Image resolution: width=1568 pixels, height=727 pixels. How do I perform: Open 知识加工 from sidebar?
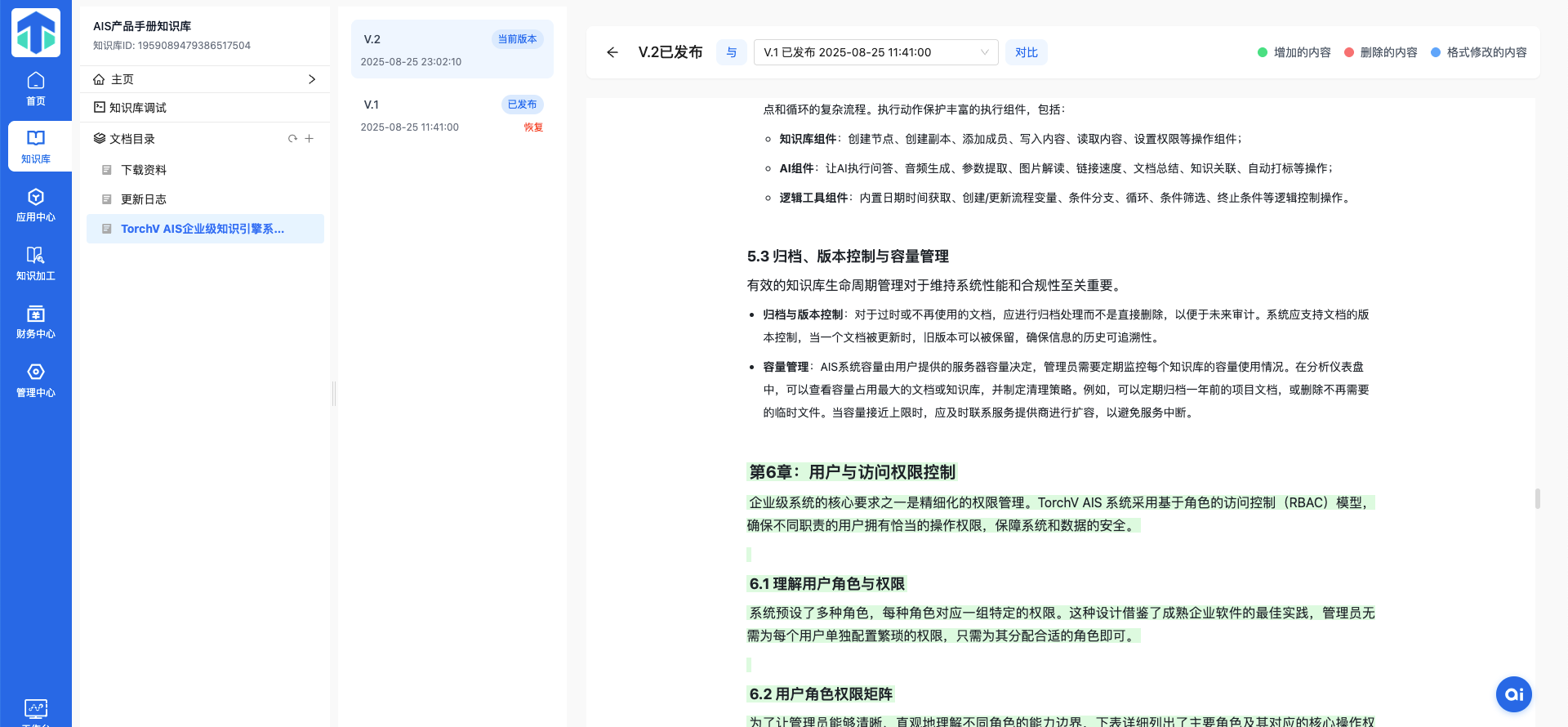pos(36,263)
